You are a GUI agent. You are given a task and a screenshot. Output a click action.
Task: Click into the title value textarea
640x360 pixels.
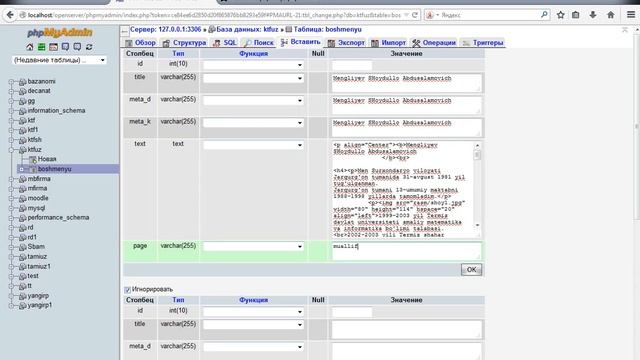point(406,83)
